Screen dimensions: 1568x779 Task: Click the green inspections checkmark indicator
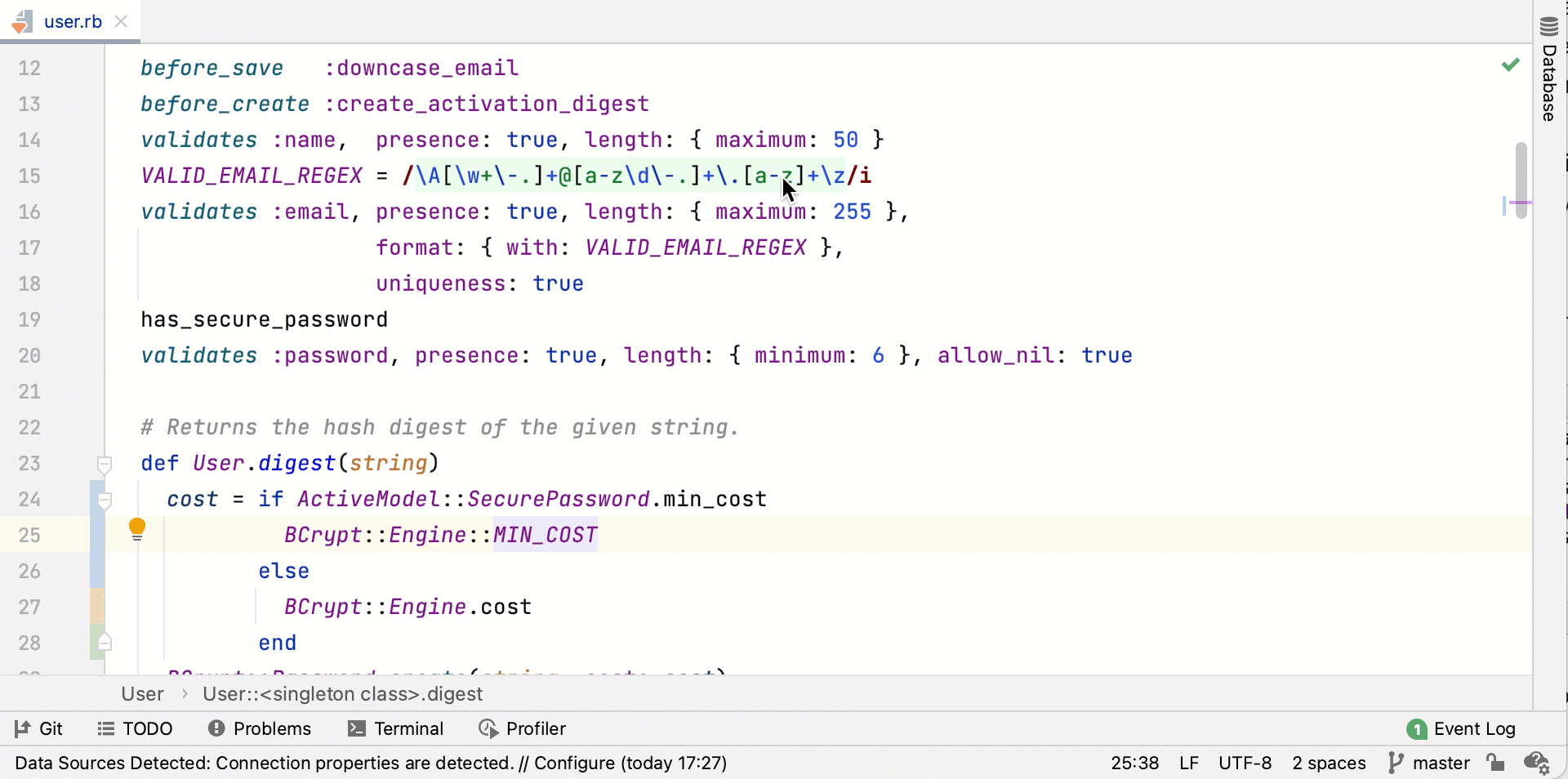pos(1510,65)
